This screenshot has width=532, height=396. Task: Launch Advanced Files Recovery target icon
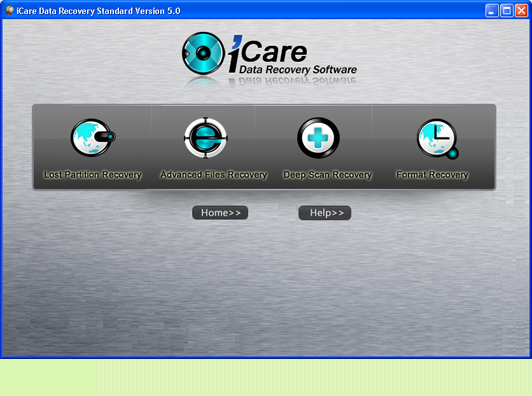[x=206, y=138]
